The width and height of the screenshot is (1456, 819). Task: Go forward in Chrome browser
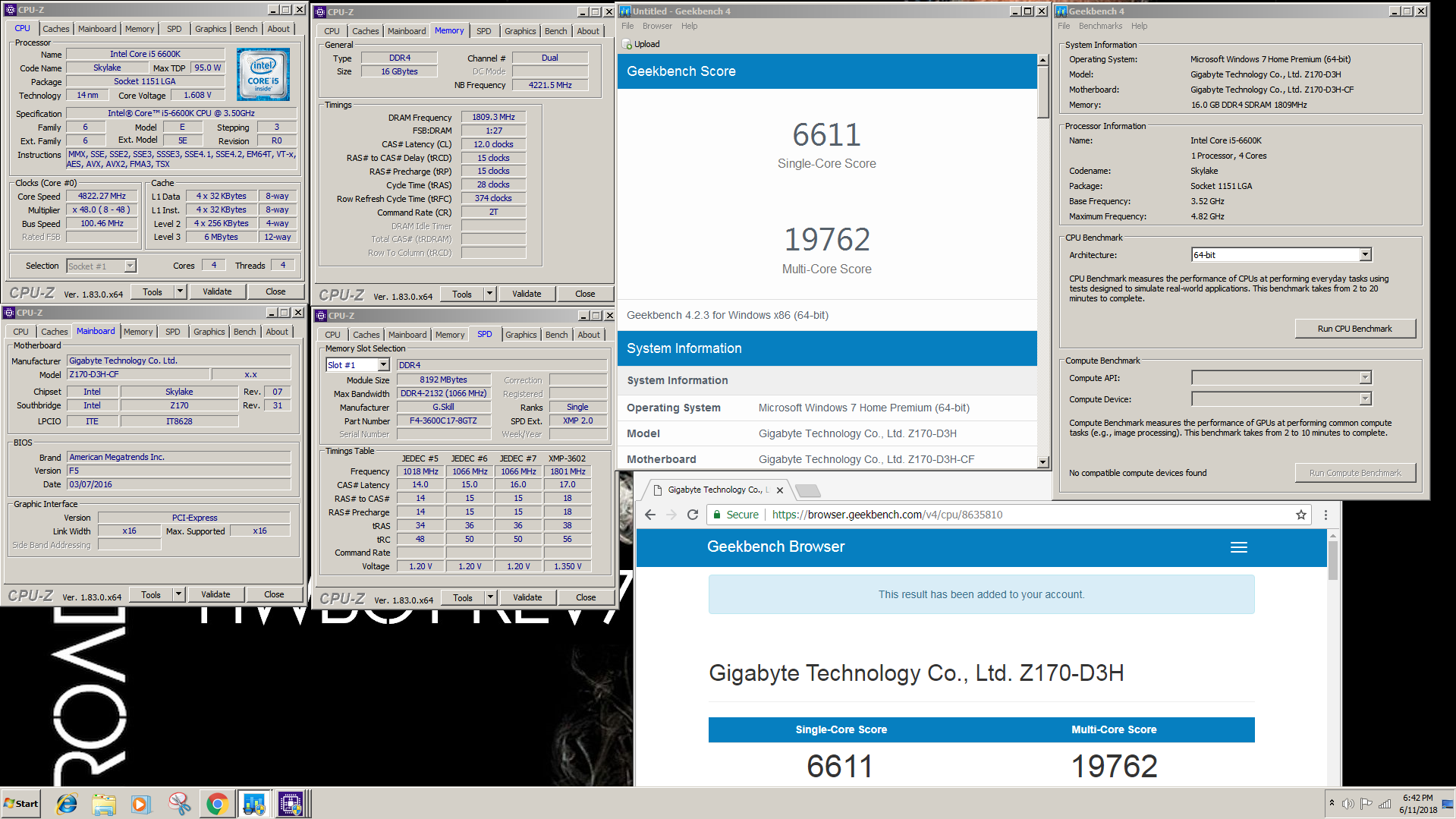(671, 515)
